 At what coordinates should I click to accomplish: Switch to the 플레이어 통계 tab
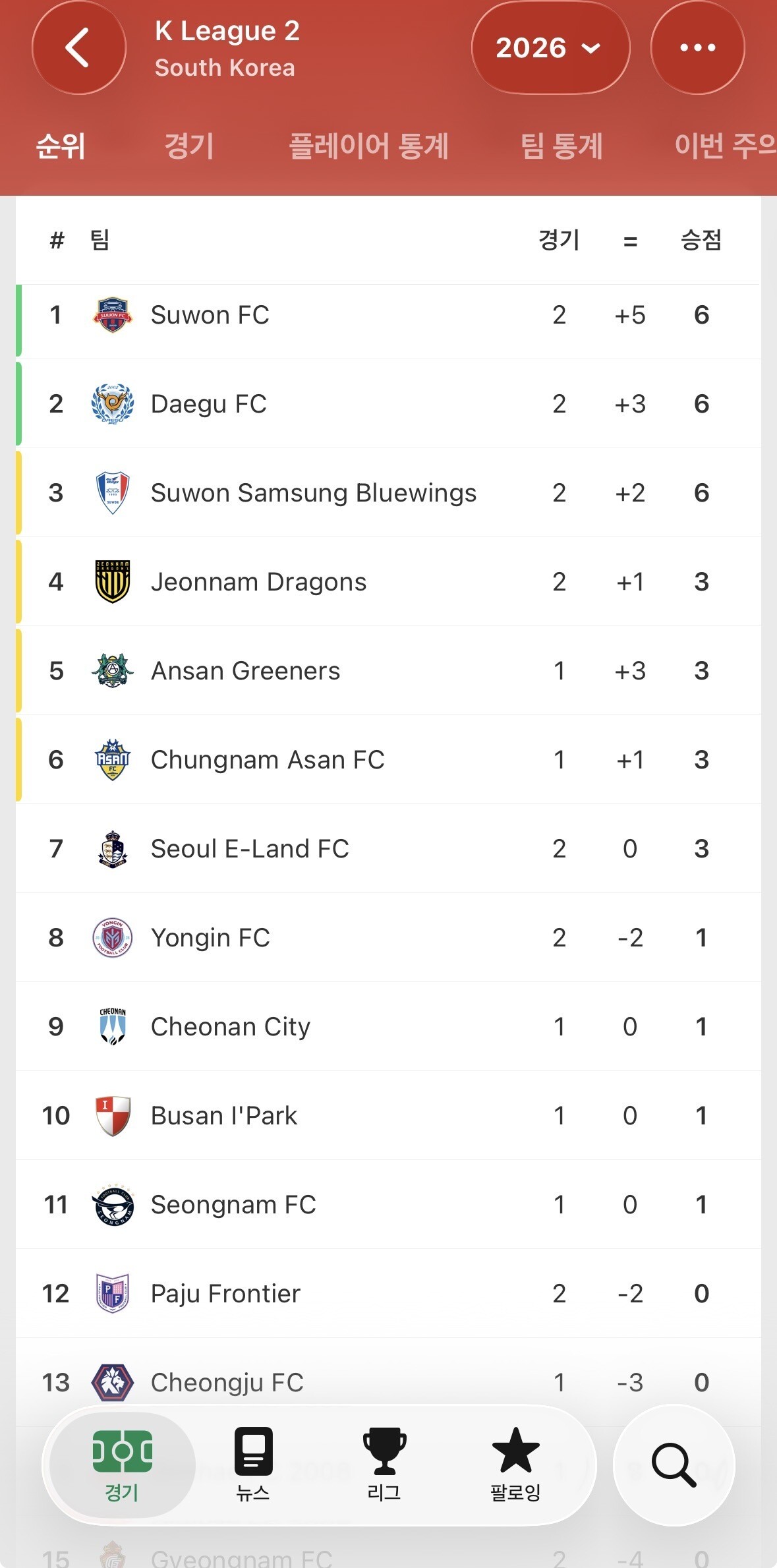(x=369, y=146)
